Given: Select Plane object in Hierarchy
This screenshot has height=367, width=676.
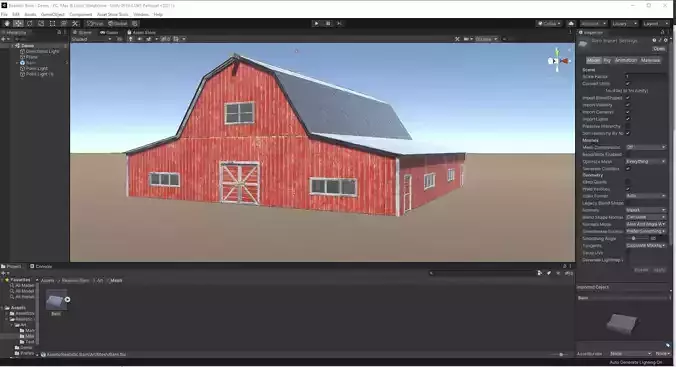Looking at the screenshot, I should coord(29,57).
